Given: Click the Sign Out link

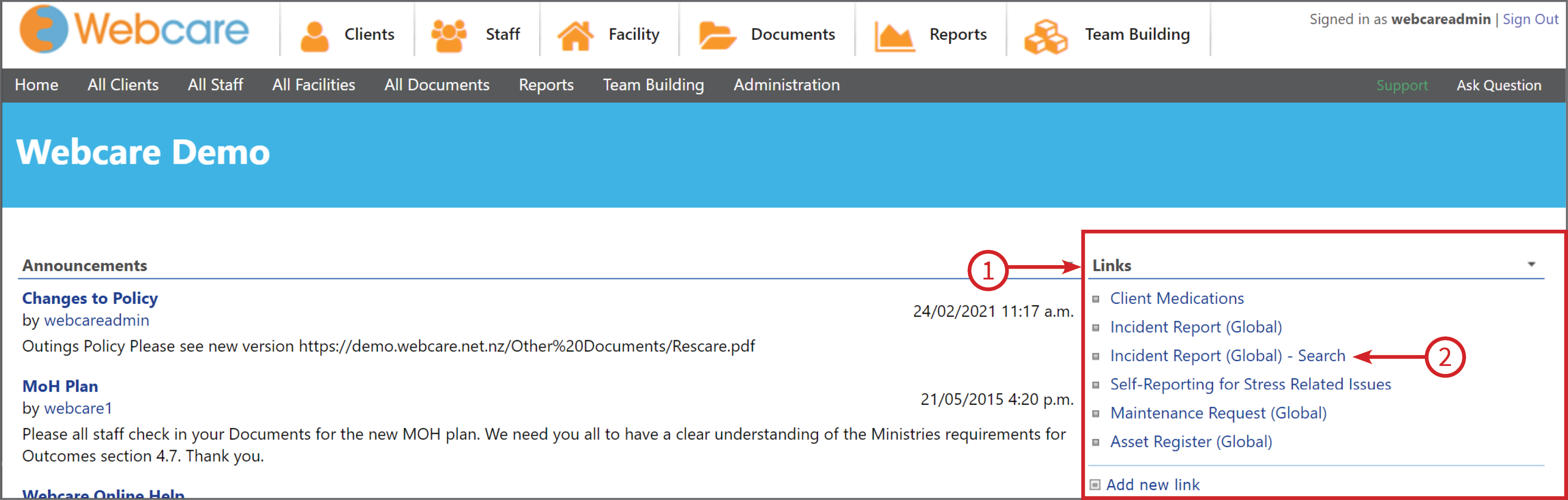Looking at the screenshot, I should click(x=1530, y=20).
